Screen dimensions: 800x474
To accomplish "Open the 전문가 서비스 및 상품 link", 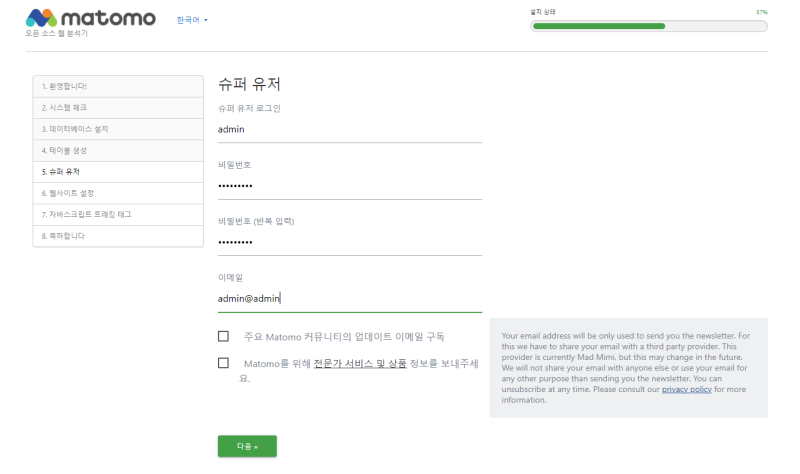I will pyautogui.click(x=360, y=364).
